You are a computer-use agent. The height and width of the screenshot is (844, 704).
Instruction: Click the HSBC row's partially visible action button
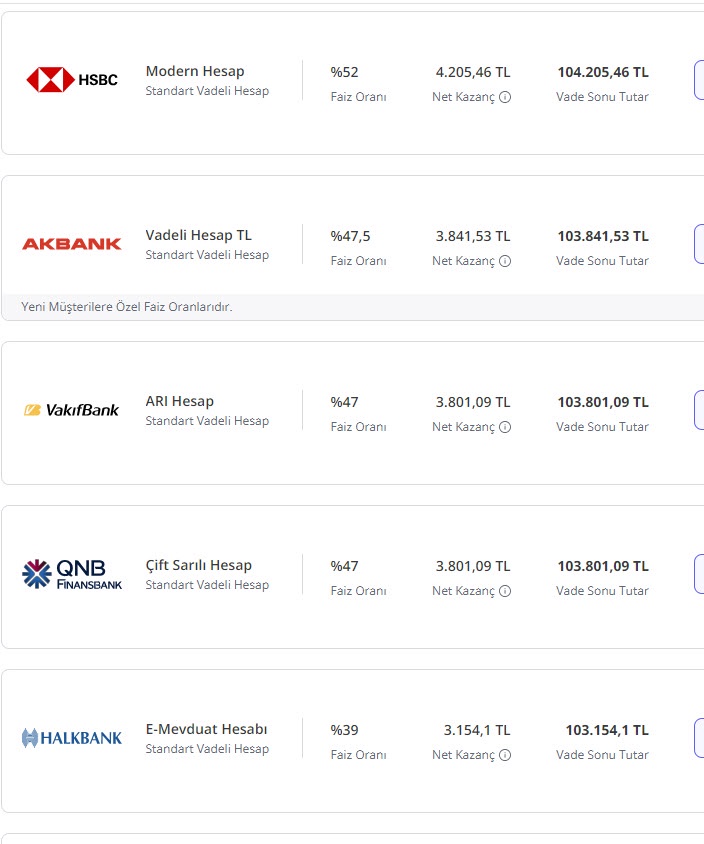point(698,80)
